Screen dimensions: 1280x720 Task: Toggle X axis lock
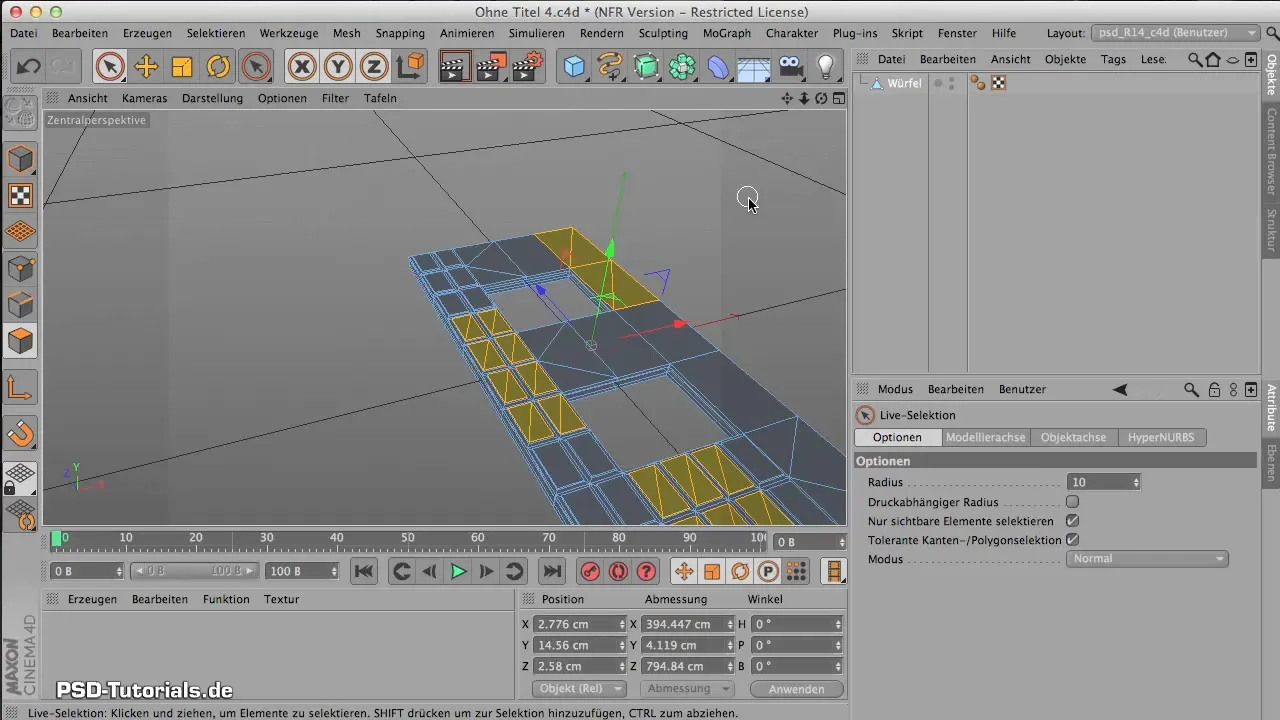(x=302, y=67)
